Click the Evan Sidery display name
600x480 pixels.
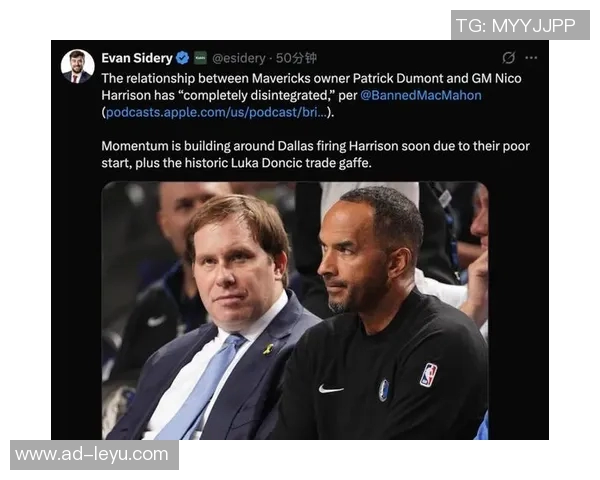click(x=137, y=58)
